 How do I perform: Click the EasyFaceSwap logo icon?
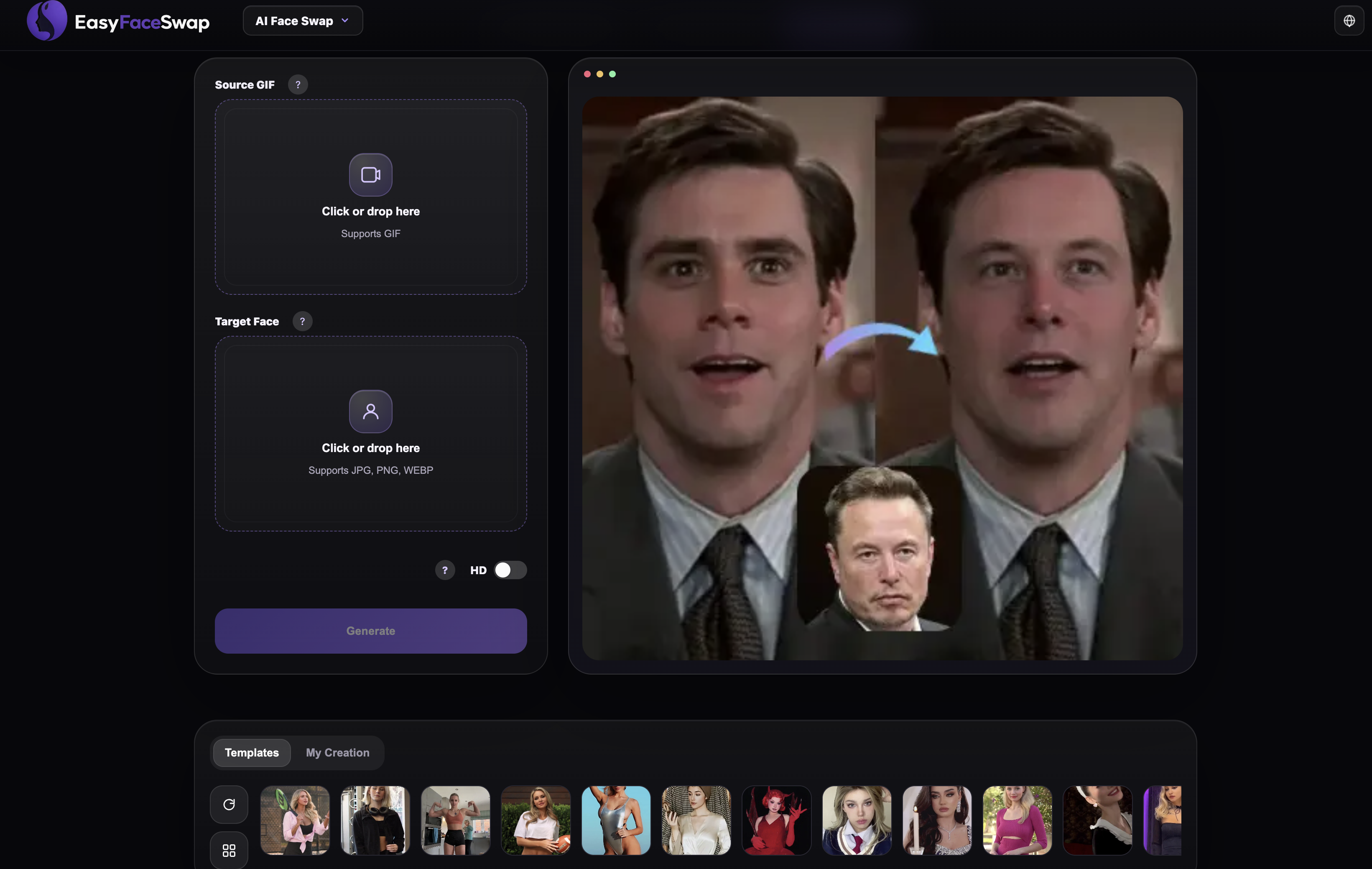point(47,21)
